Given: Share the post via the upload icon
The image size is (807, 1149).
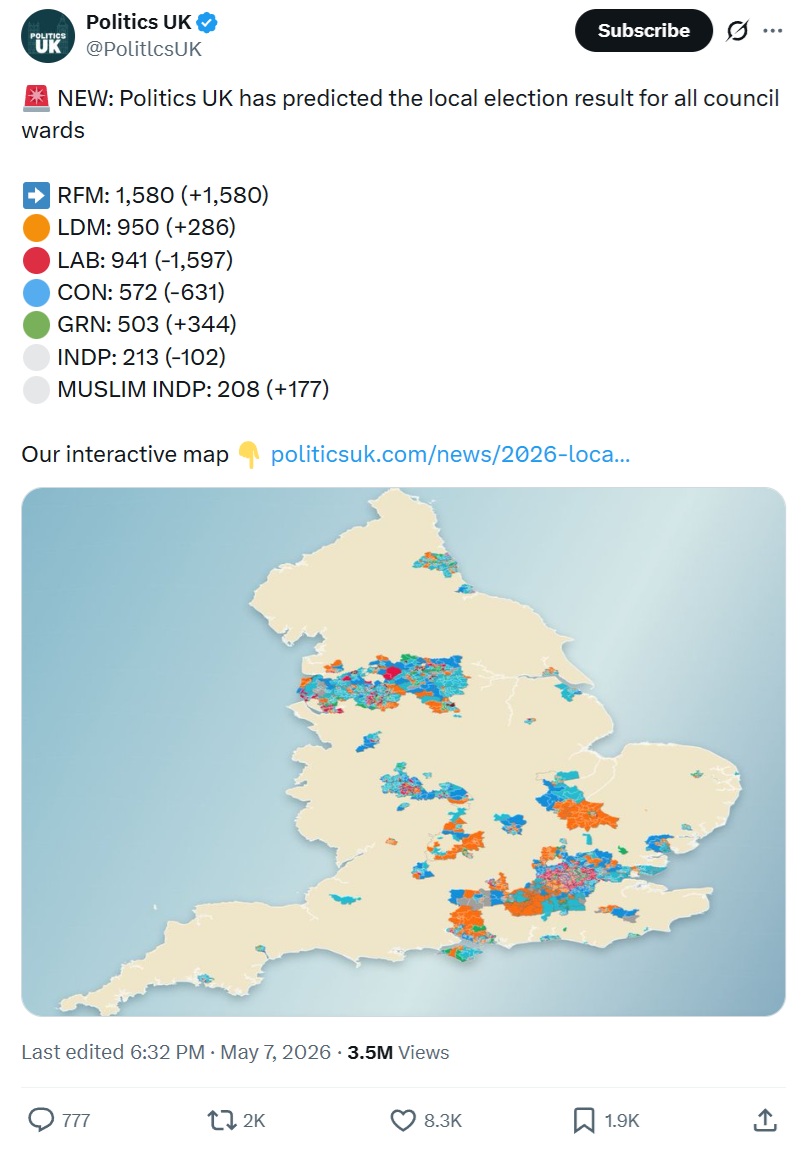Looking at the screenshot, I should click(764, 1120).
